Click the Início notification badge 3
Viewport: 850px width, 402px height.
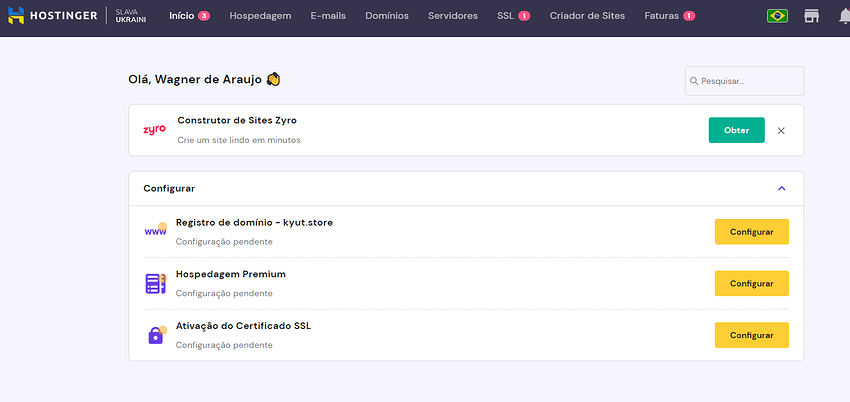tap(204, 16)
